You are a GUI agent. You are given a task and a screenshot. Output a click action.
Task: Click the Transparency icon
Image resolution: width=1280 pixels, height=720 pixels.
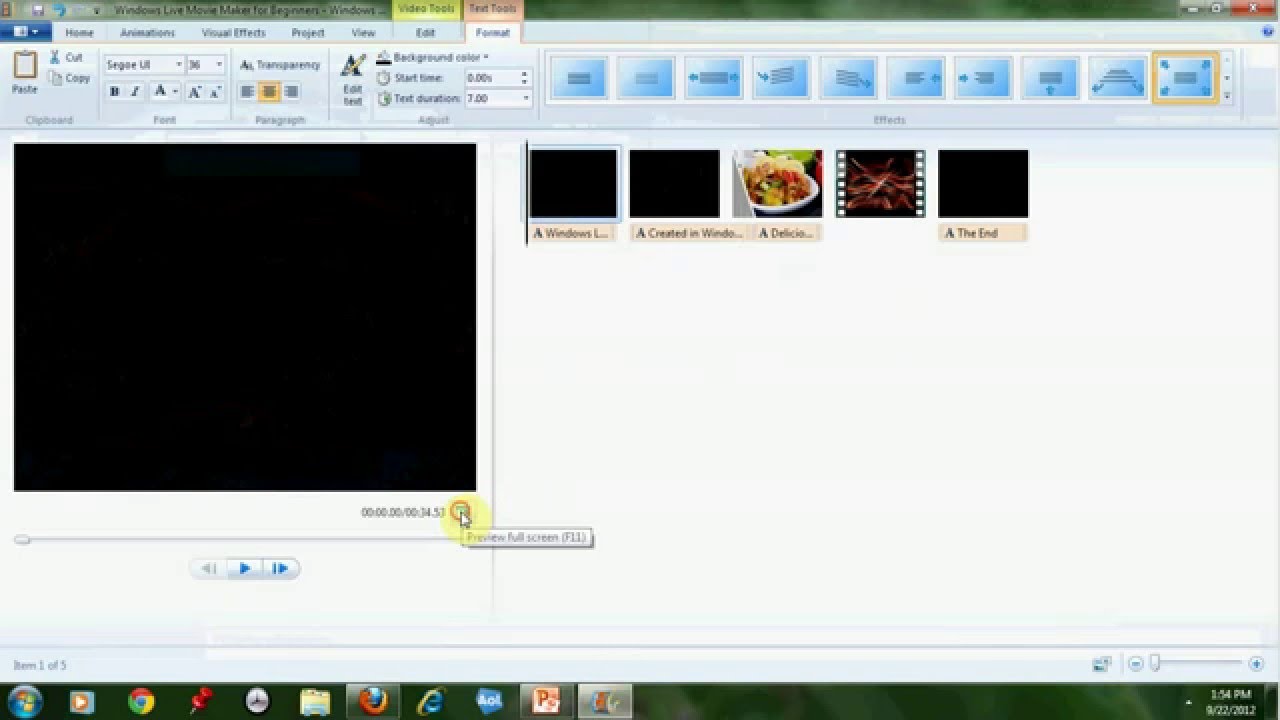click(x=247, y=65)
